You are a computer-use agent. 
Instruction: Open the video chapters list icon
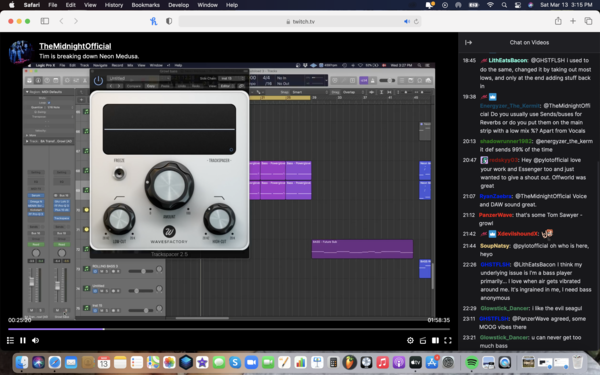pos(10,340)
